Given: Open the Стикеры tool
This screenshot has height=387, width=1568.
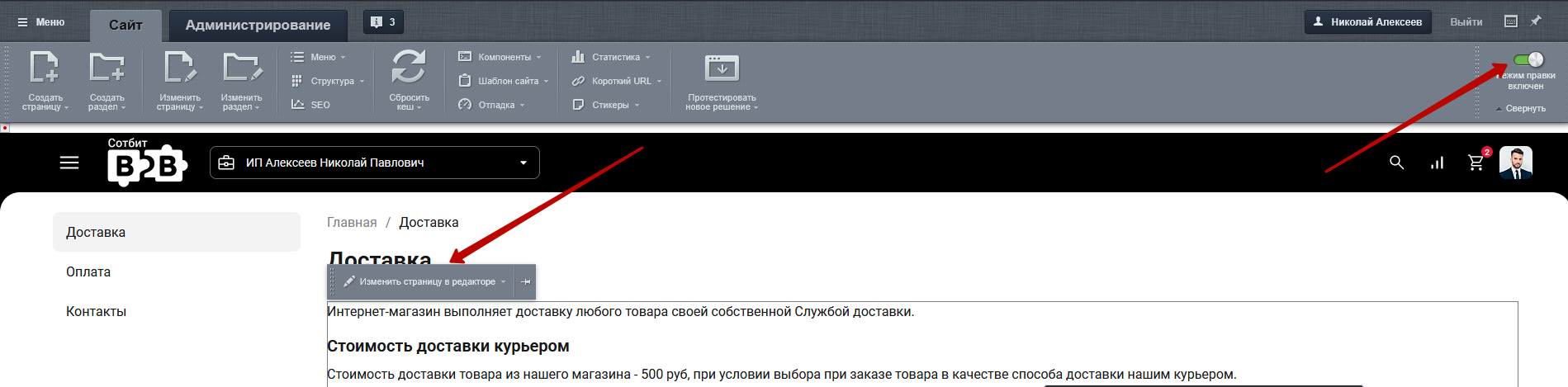Looking at the screenshot, I should click(605, 105).
